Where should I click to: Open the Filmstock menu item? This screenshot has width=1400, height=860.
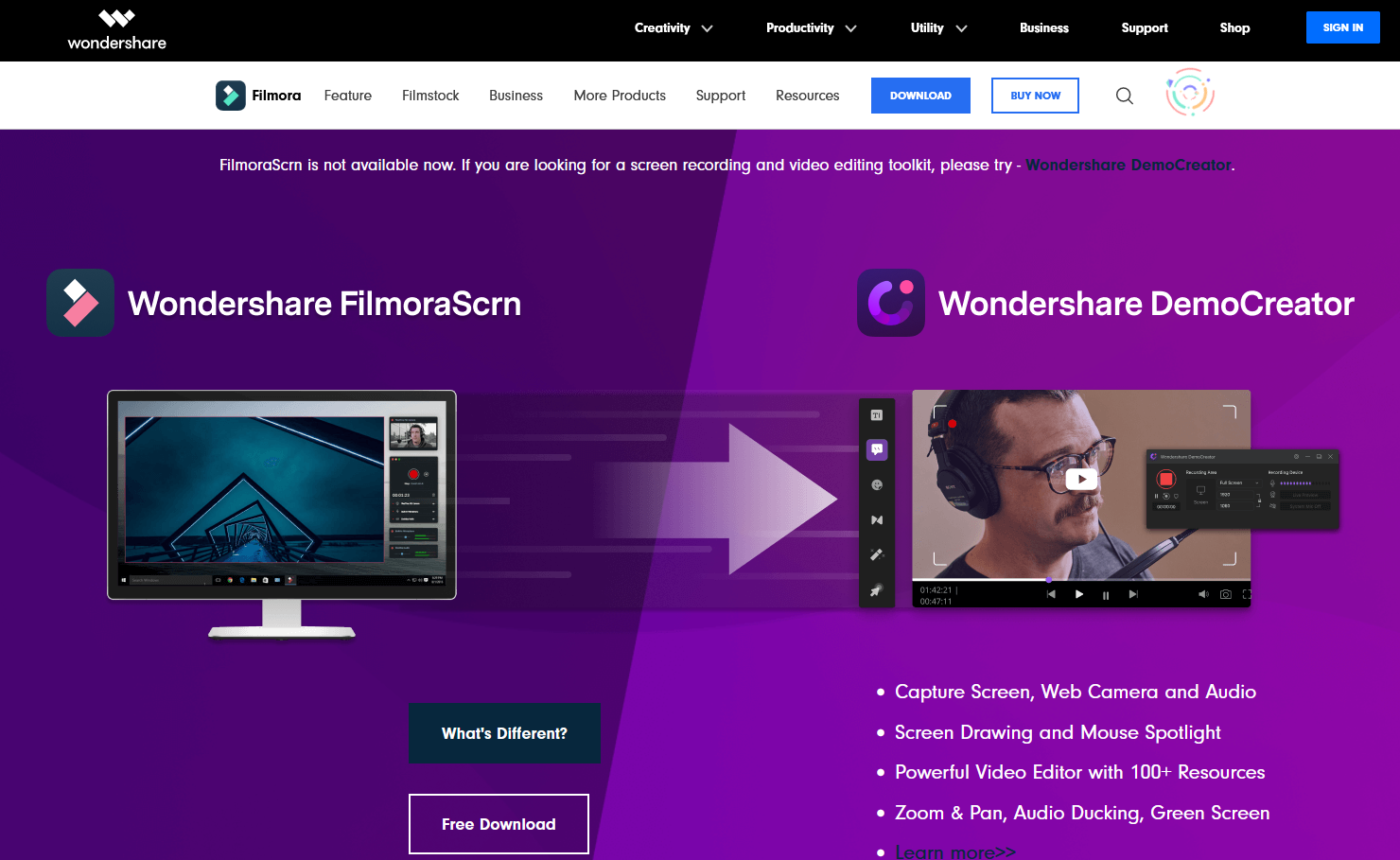pyautogui.click(x=430, y=96)
